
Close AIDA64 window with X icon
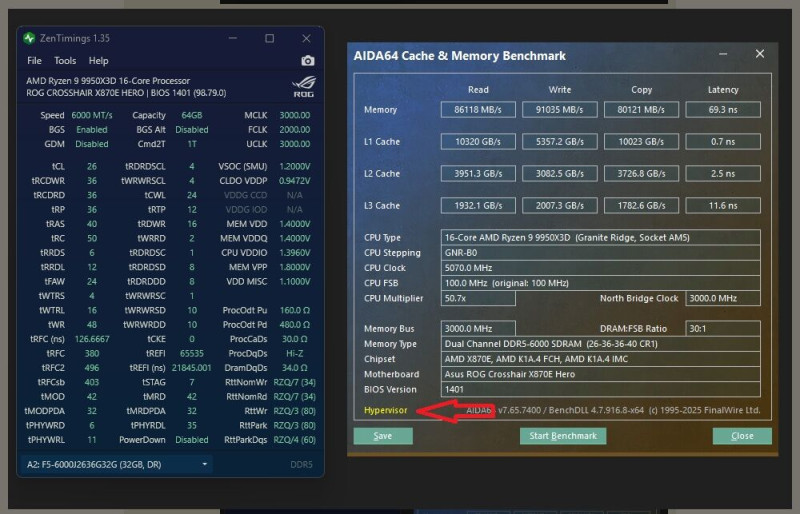point(760,54)
